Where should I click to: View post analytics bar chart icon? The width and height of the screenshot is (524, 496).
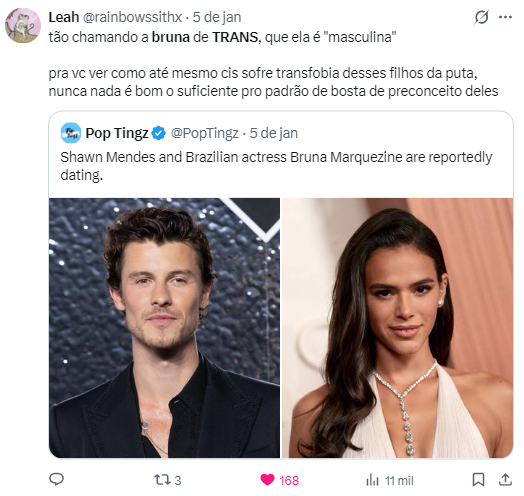tap(372, 480)
